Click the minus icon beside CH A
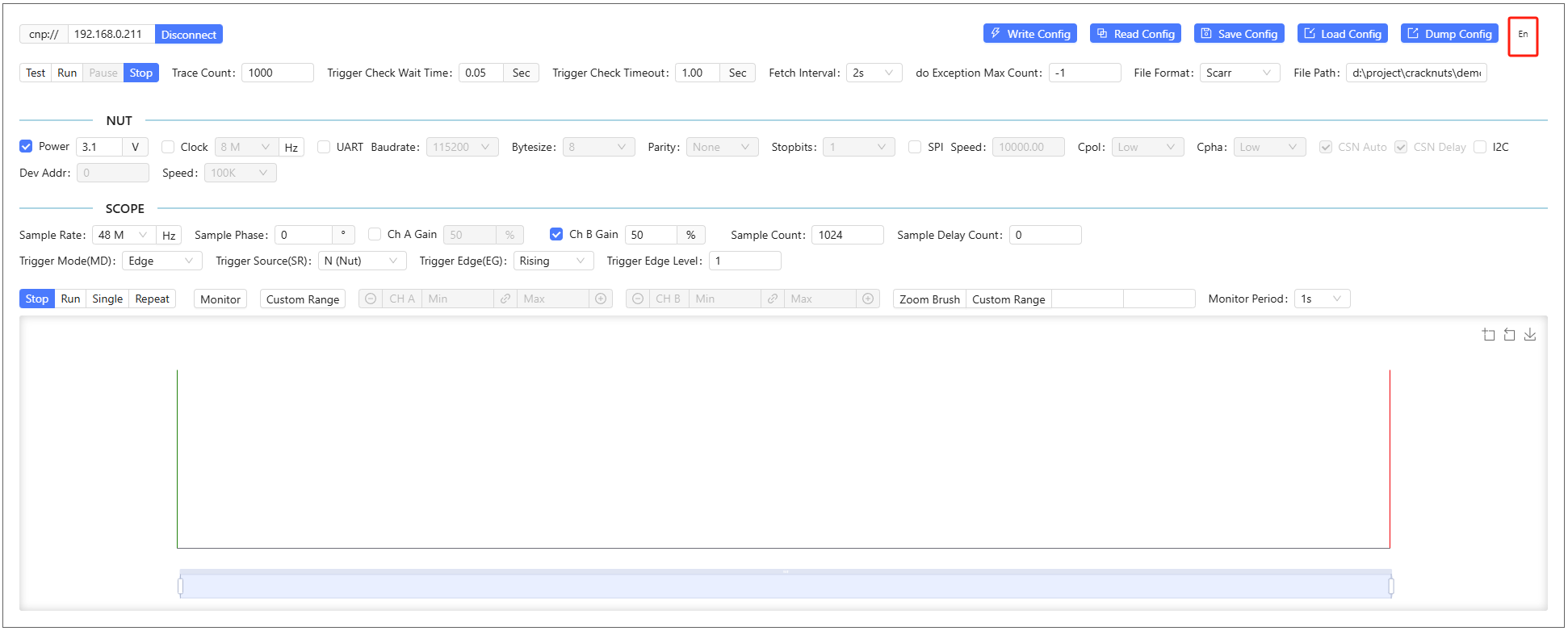The height and width of the screenshot is (631, 1568). tap(371, 299)
